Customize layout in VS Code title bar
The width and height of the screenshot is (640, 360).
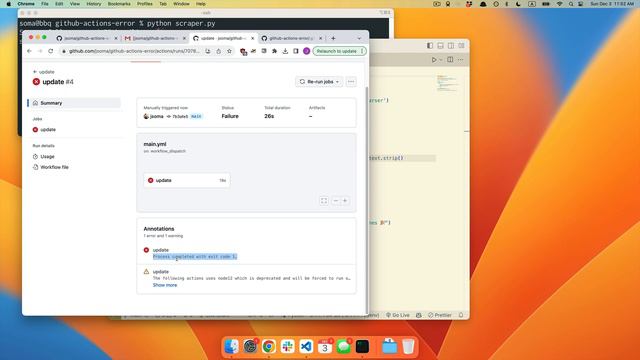(461, 46)
